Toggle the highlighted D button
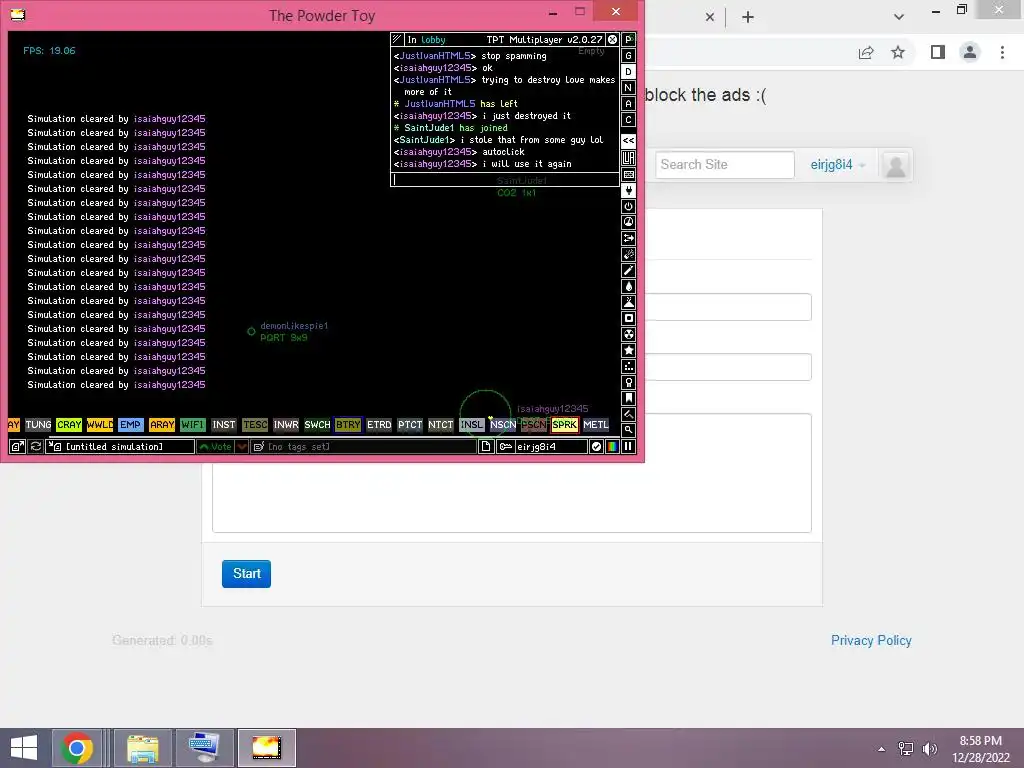The height and width of the screenshot is (768, 1024). click(x=628, y=71)
